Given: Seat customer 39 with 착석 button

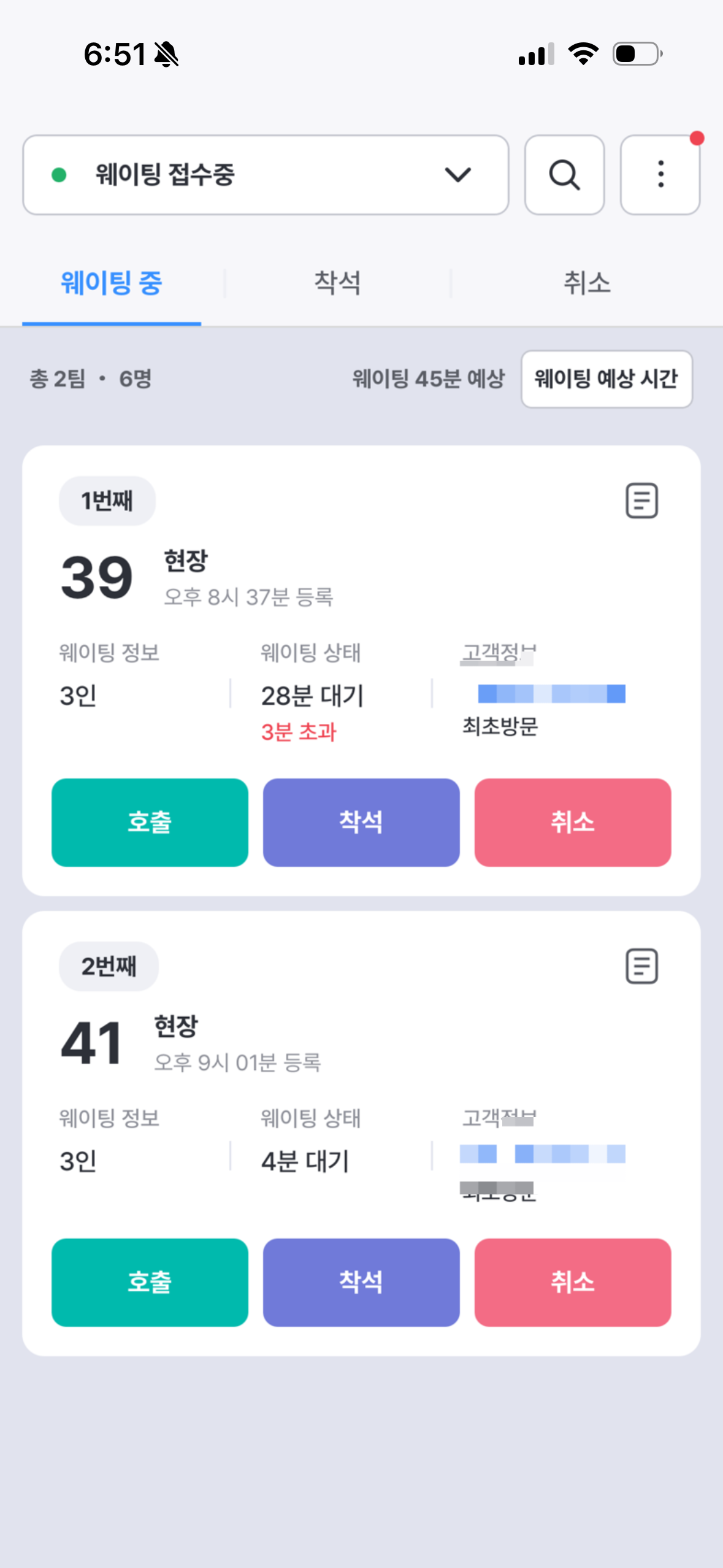Looking at the screenshot, I should click(361, 822).
